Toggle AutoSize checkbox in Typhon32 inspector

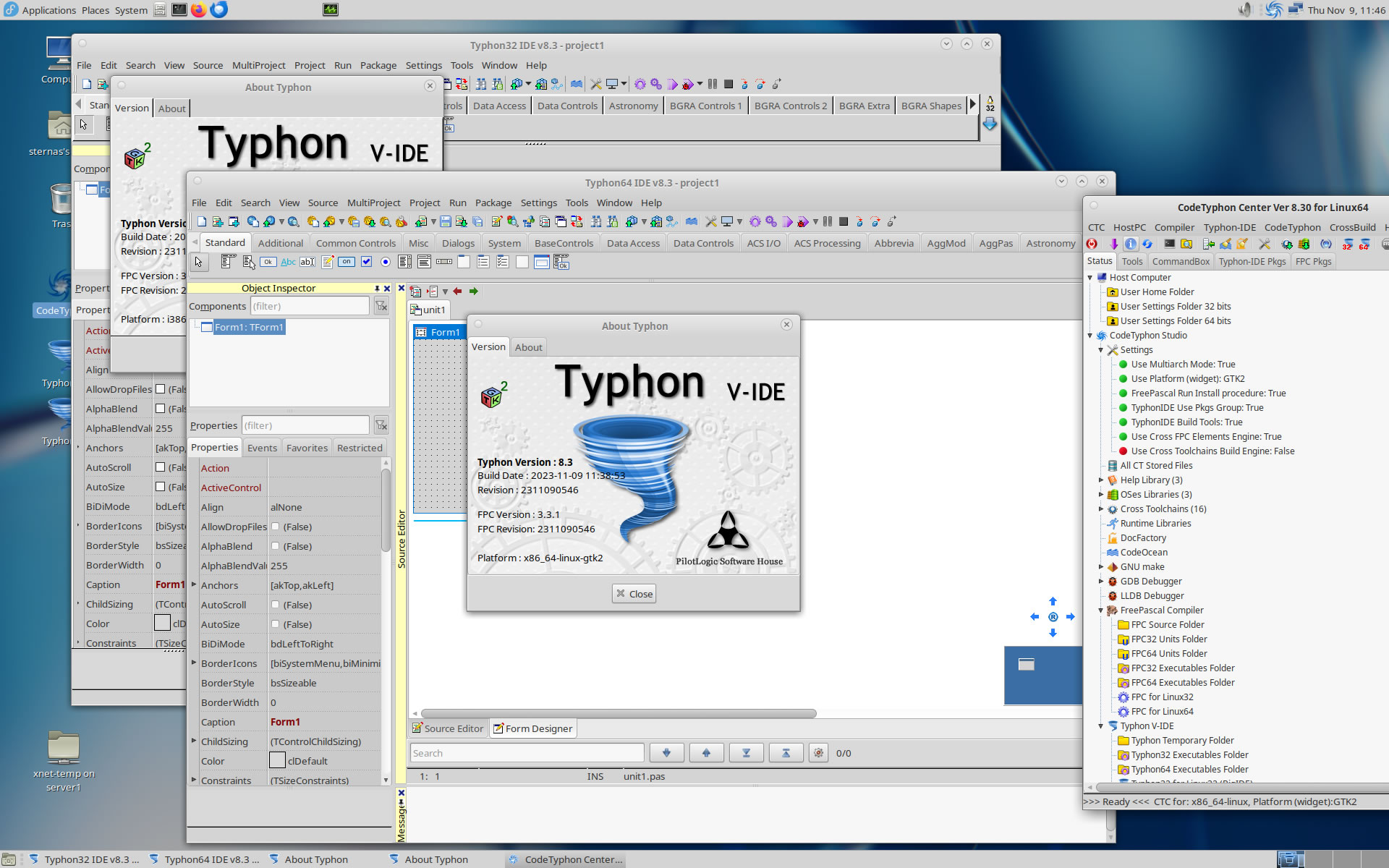[161, 487]
